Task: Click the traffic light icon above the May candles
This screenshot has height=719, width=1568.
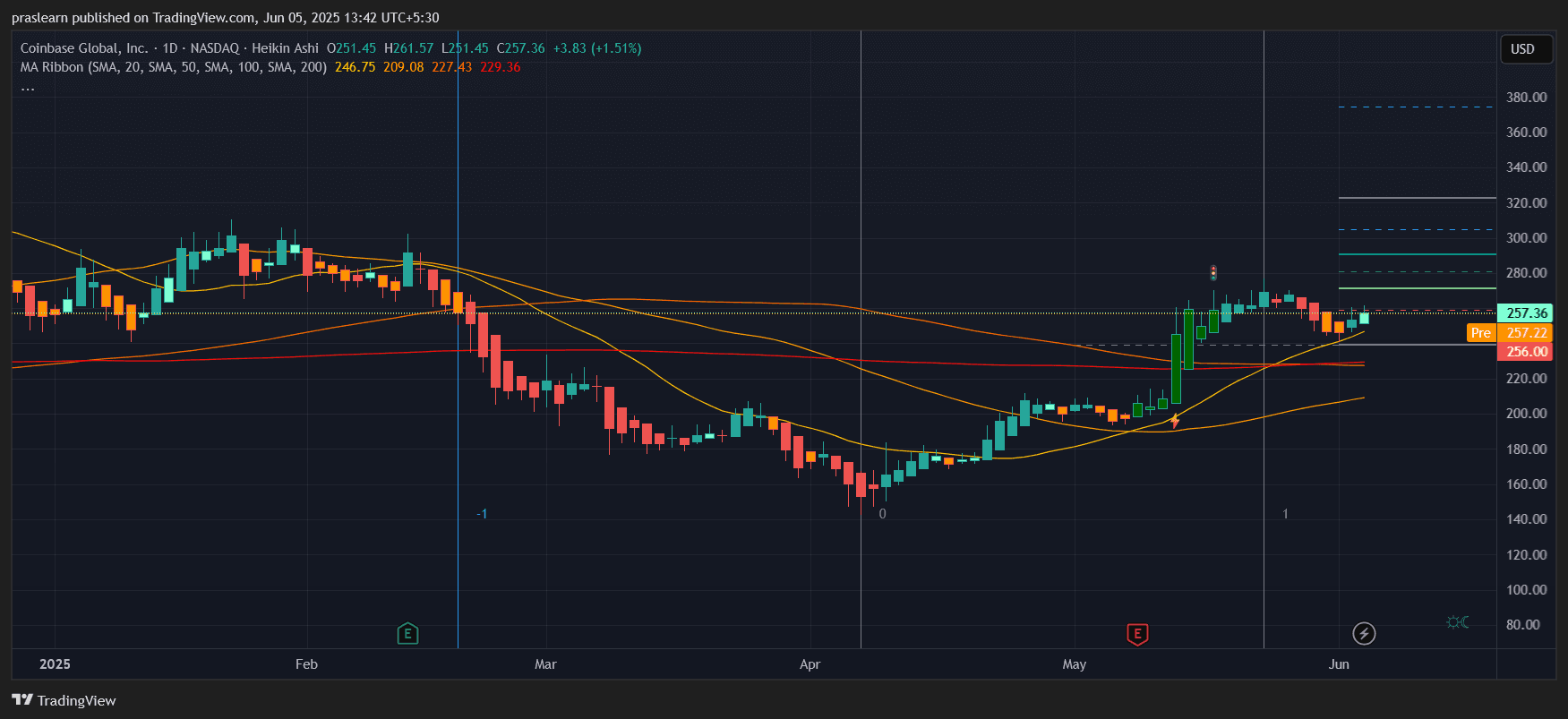Action: click(1213, 273)
